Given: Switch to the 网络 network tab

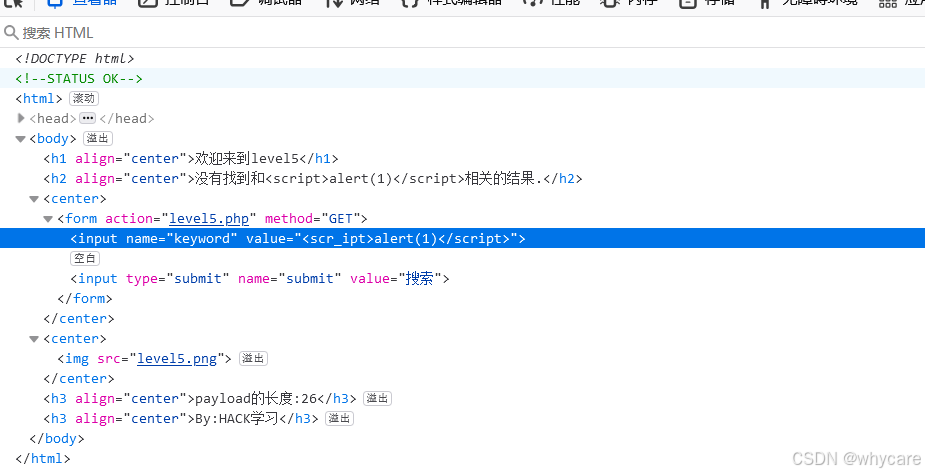Looking at the screenshot, I should (352, 2).
